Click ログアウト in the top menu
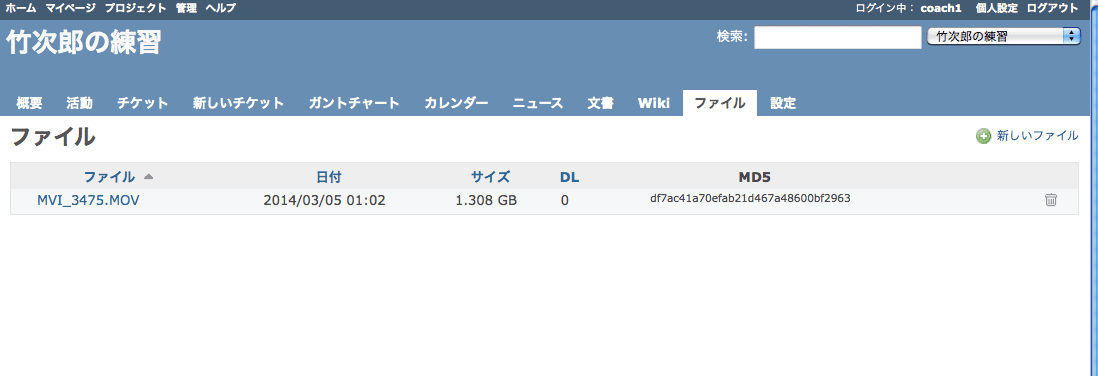 click(x=1052, y=8)
